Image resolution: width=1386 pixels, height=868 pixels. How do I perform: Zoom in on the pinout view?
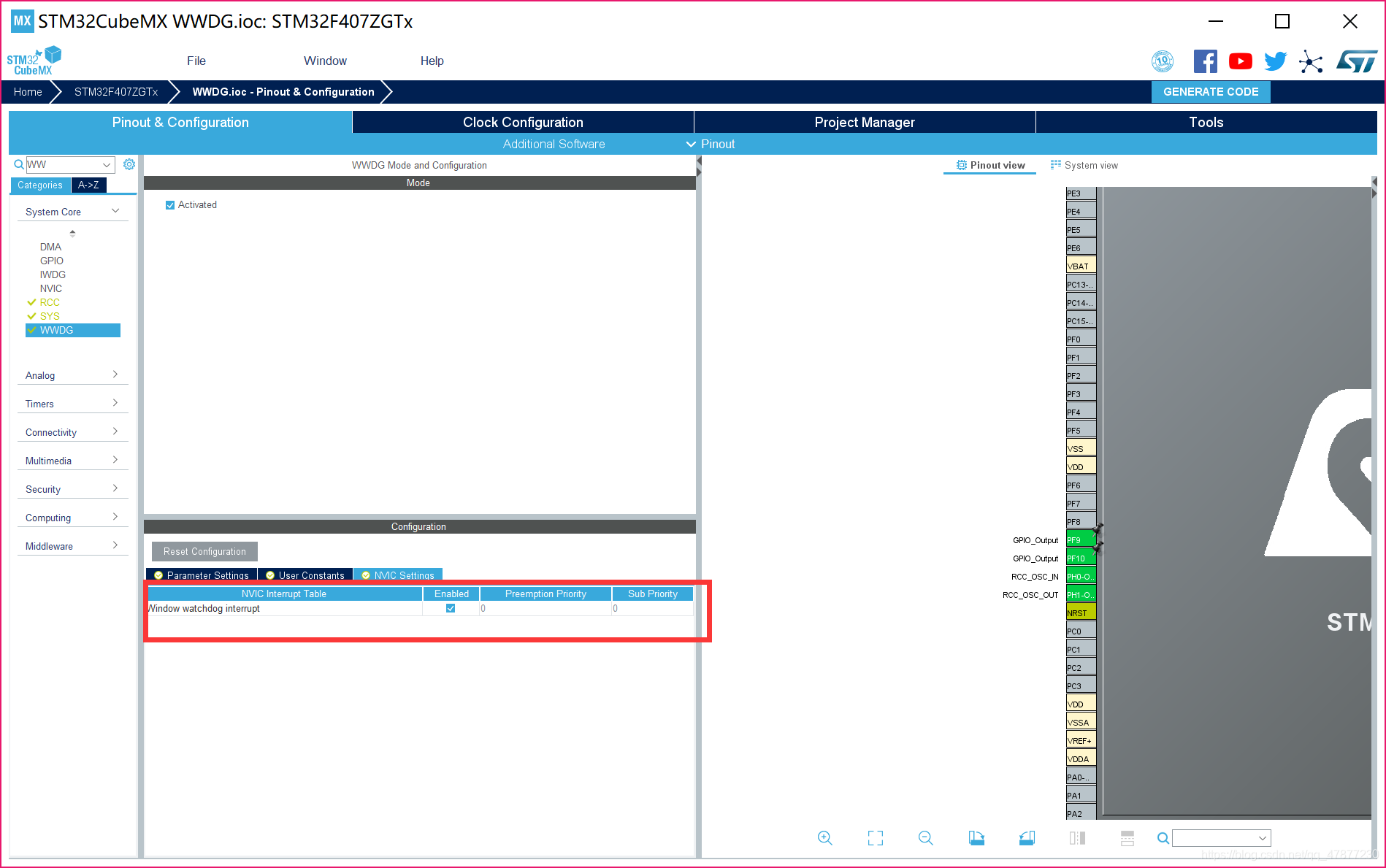click(825, 838)
